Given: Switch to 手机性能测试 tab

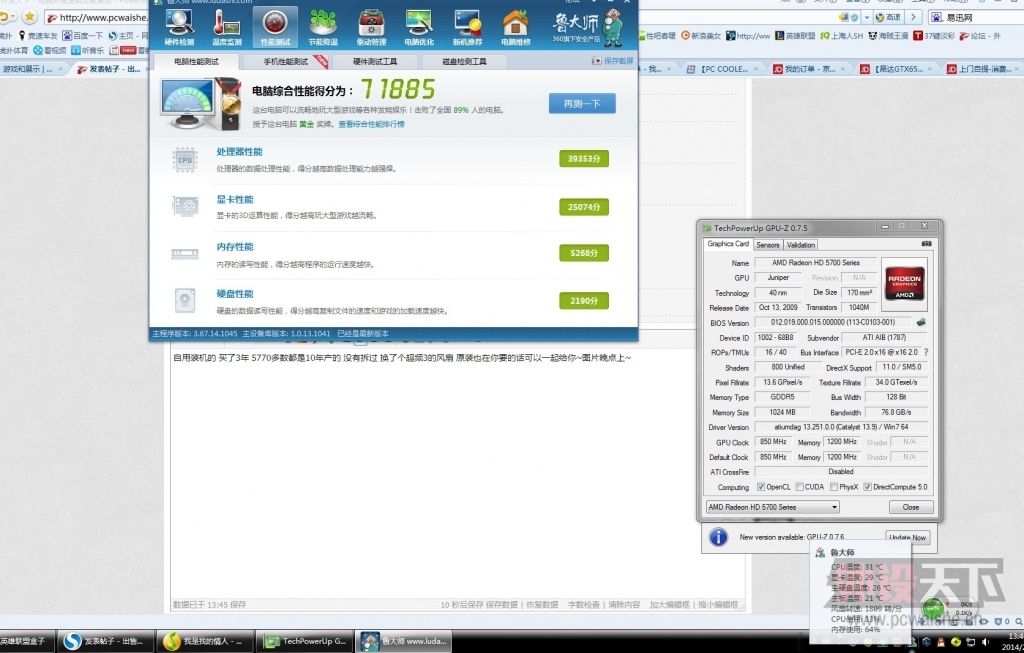Looking at the screenshot, I should coord(285,61).
